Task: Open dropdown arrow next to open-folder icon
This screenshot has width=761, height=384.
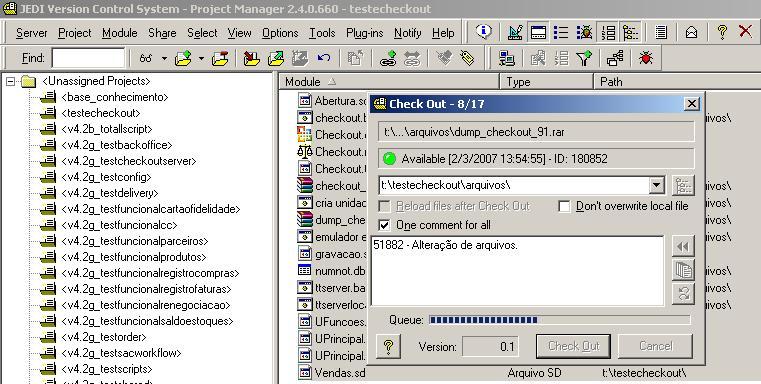Action: [201, 59]
